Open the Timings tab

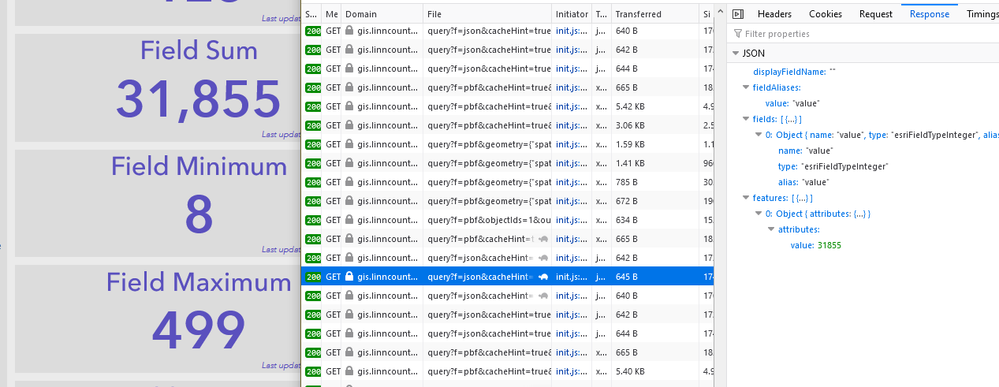pyautogui.click(x=982, y=14)
